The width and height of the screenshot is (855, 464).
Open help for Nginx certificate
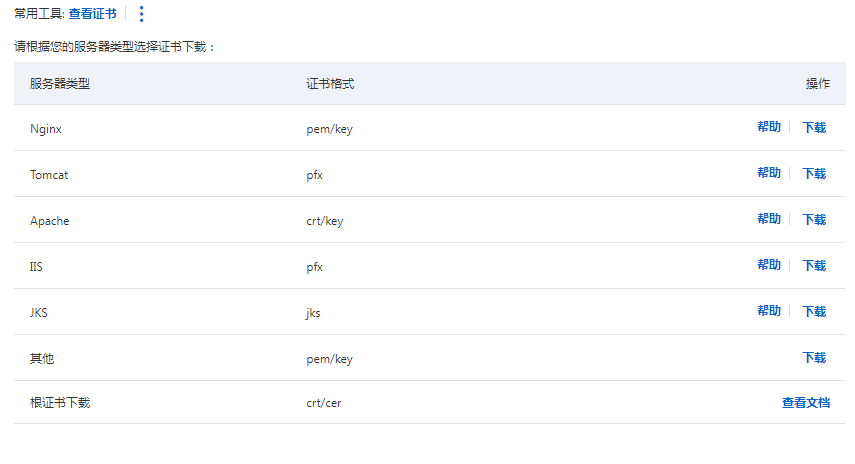click(769, 128)
